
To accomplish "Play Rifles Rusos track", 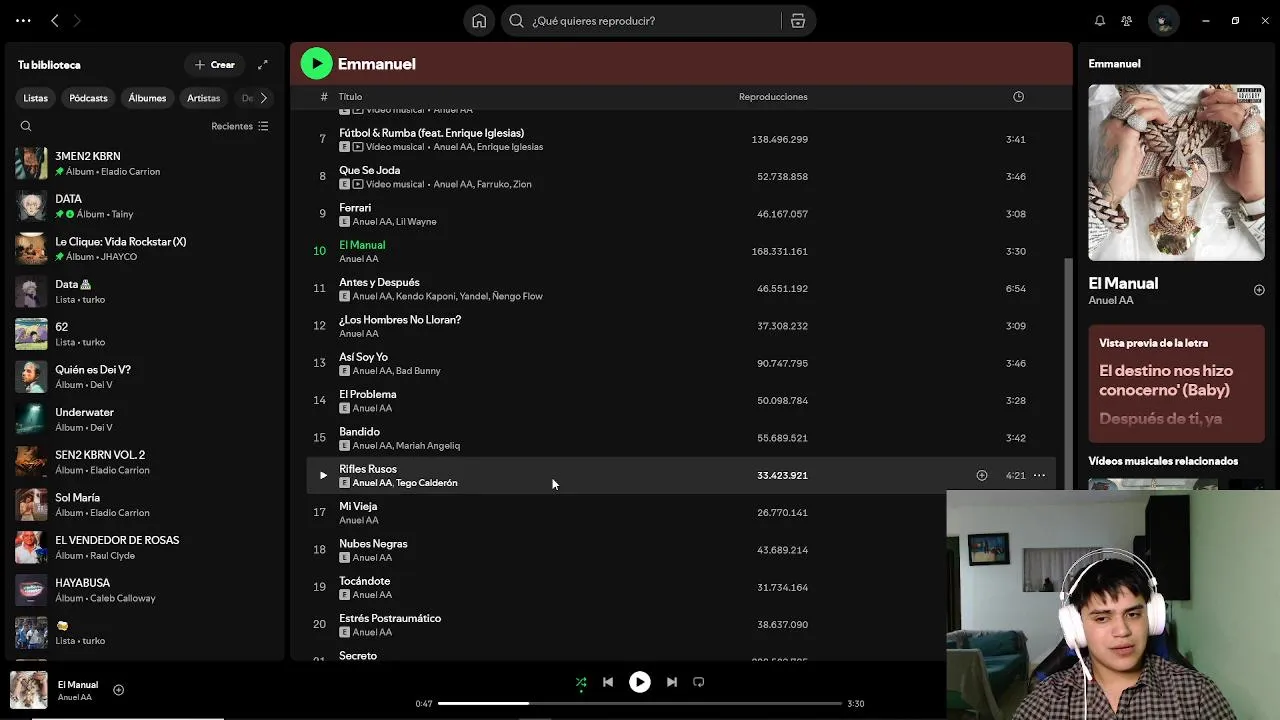I will [322, 475].
